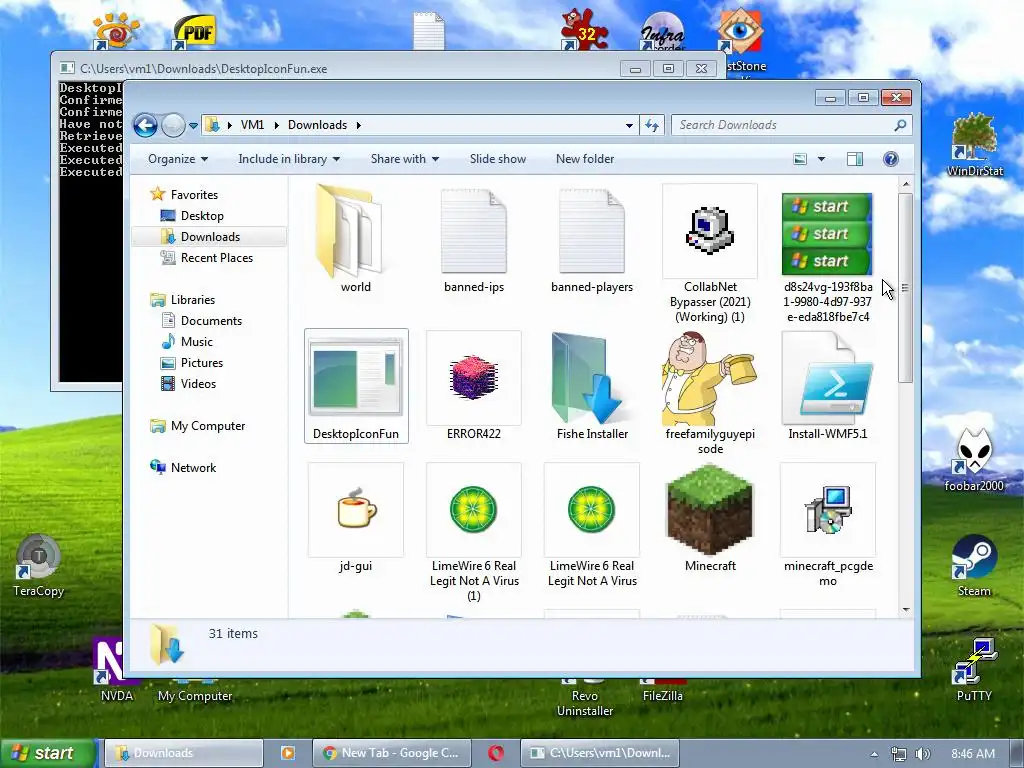Select the freefamilyguyepisode file icon

point(710,379)
